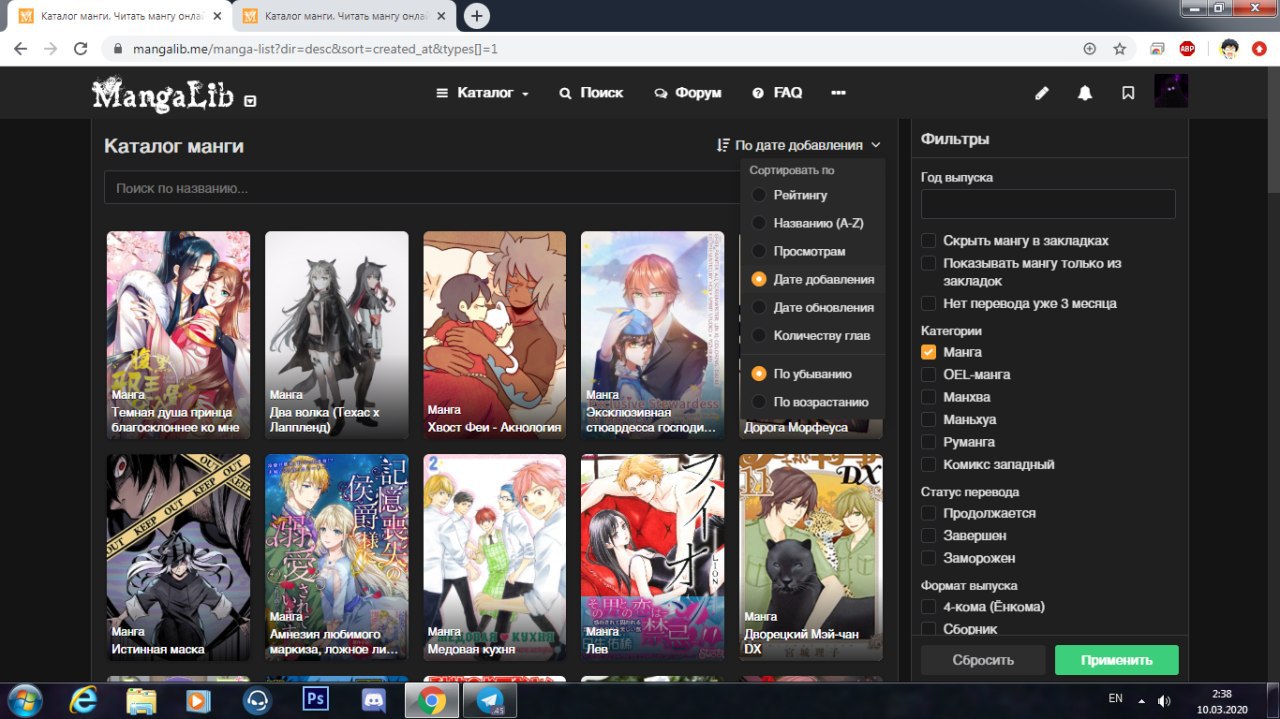Check 'Скрыть мангу в закладках' checkbox

929,241
